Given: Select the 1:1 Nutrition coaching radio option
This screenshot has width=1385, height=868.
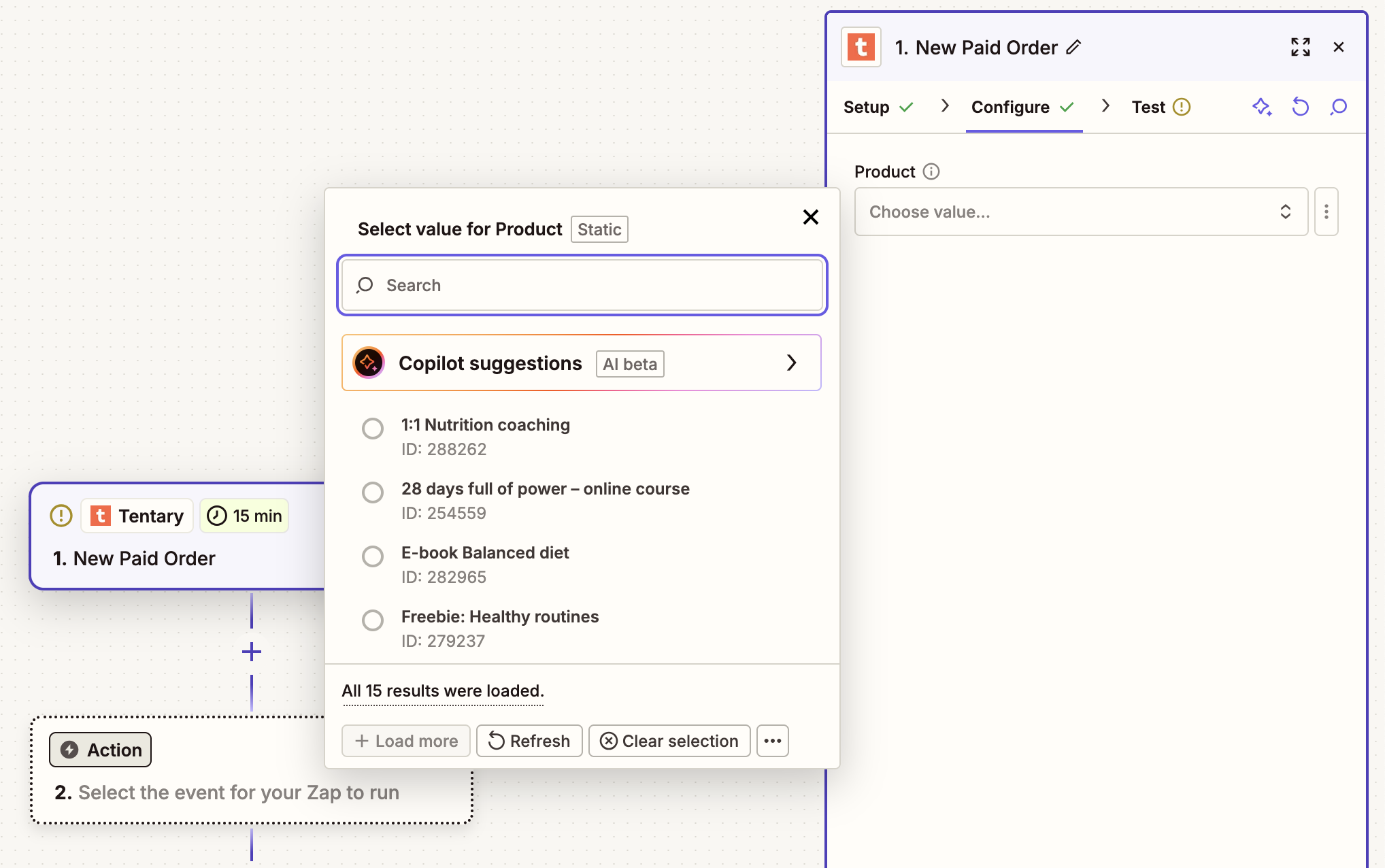Looking at the screenshot, I should coord(373,429).
